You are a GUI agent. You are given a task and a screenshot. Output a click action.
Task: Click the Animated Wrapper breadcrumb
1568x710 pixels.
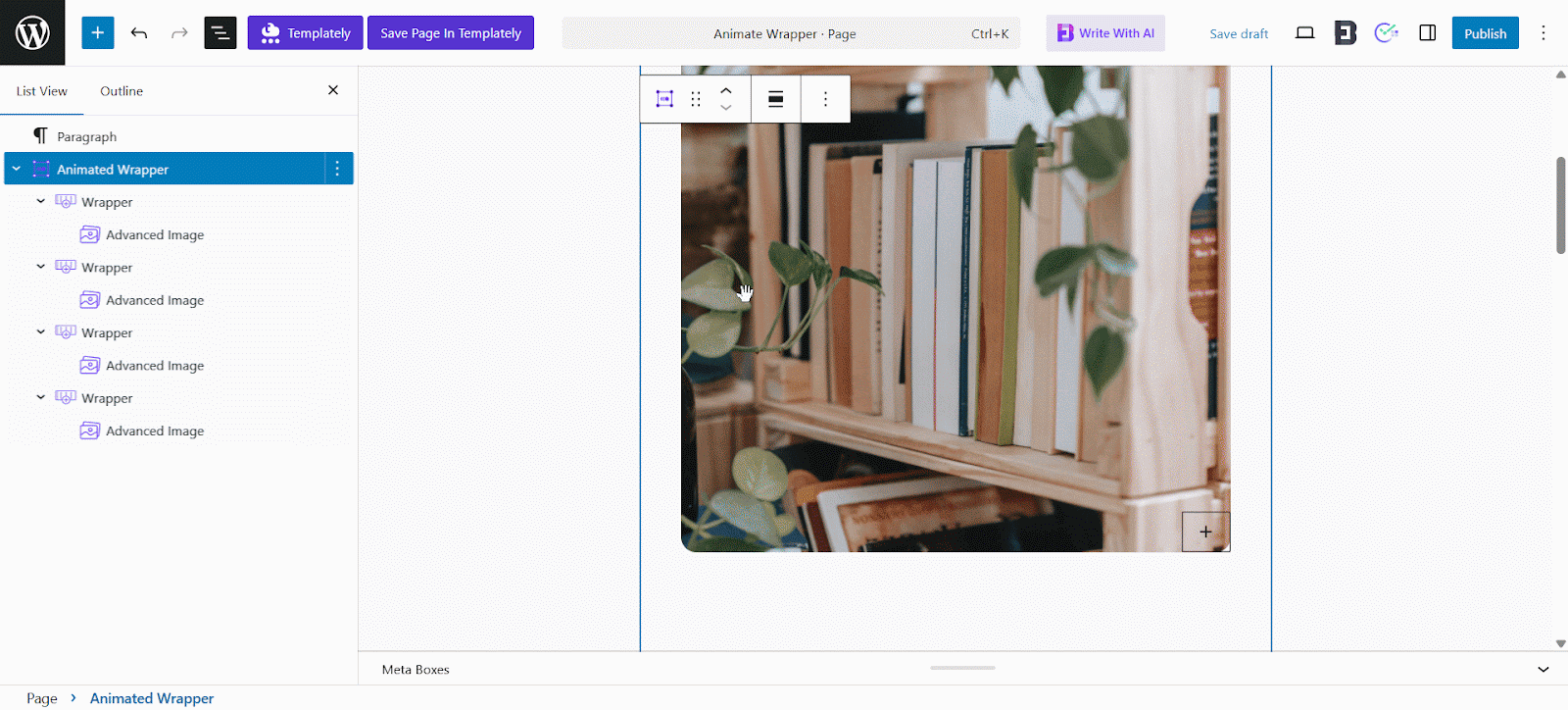point(152,698)
